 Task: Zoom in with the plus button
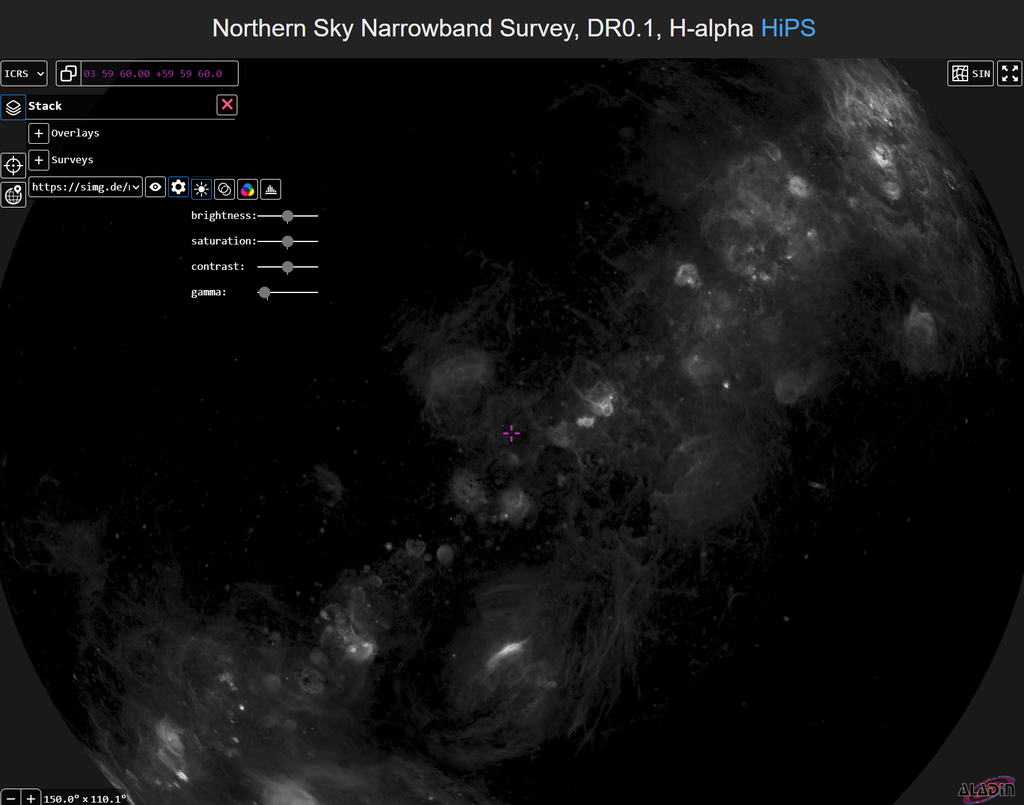(31, 798)
